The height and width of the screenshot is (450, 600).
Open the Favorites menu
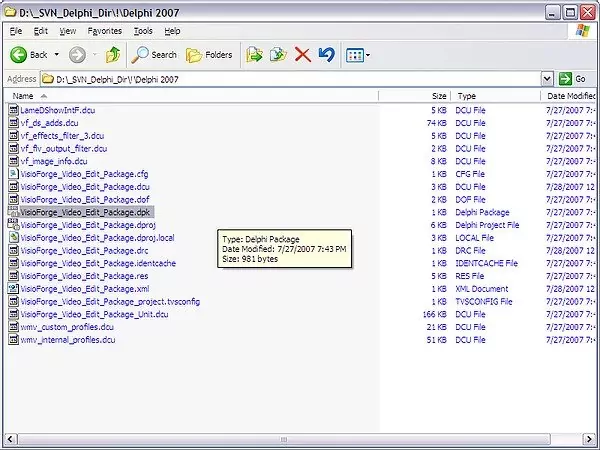104,31
